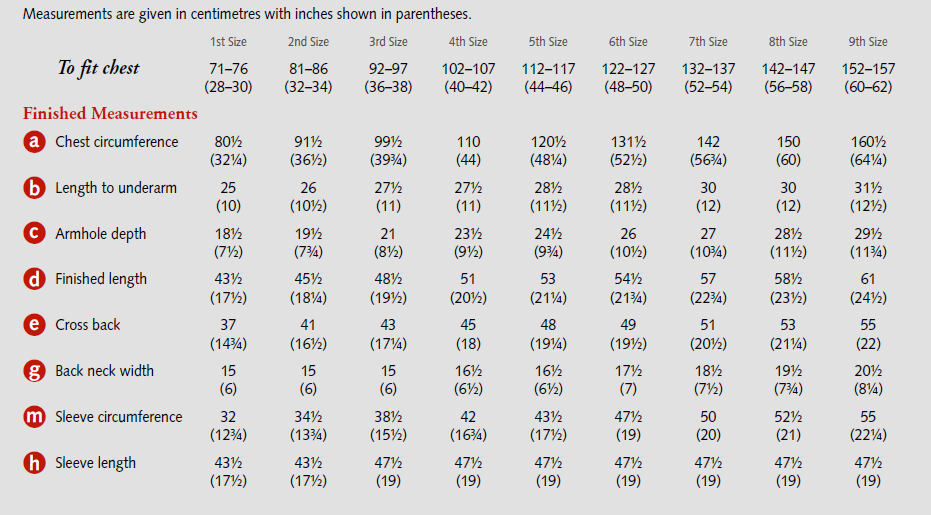
Task: Click the red 'b' Length to underarm icon
Action: coord(35,188)
